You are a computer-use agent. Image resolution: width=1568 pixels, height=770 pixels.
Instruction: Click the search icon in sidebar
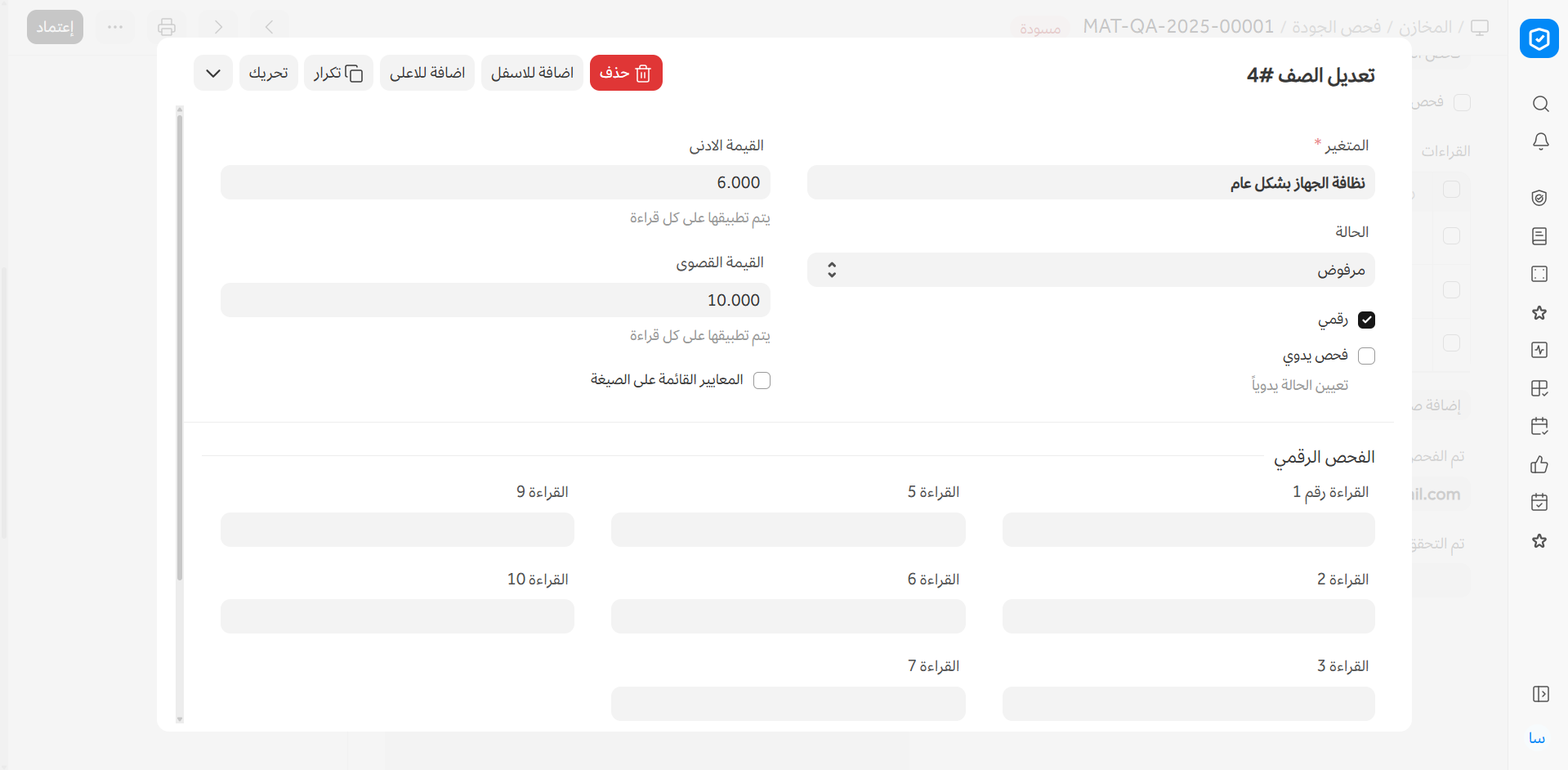pyautogui.click(x=1540, y=104)
